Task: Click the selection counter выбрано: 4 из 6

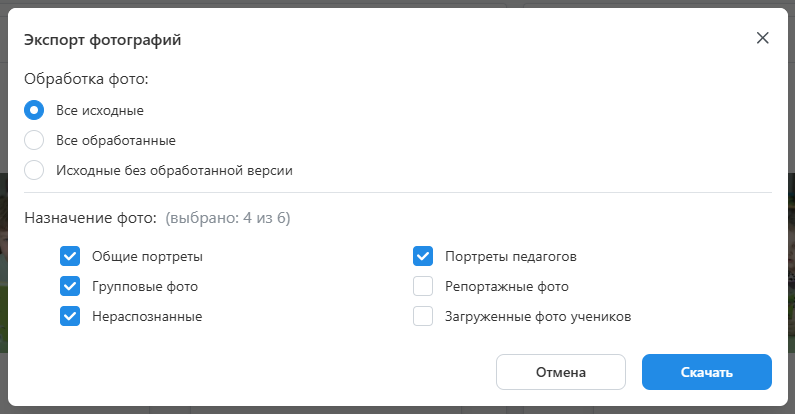Action: click(x=228, y=217)
